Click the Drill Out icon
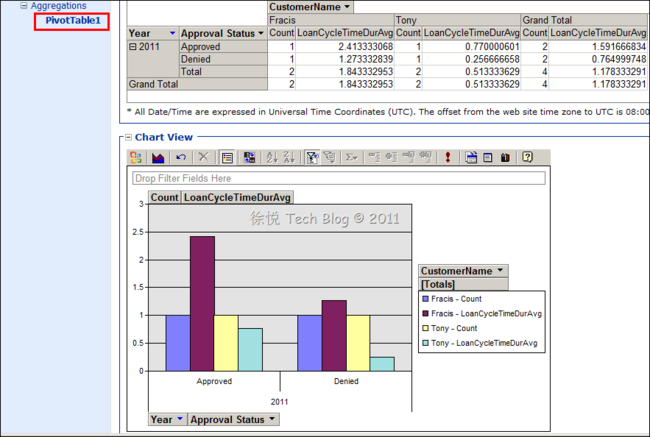 (x=408, y=158)
